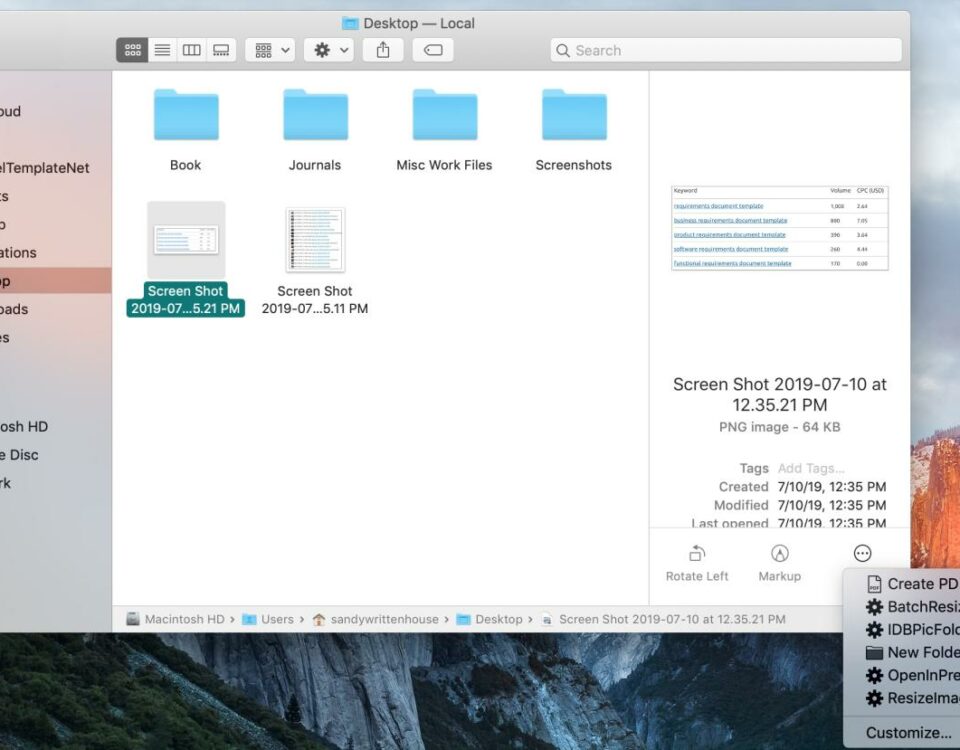
Task: Choose BatchResize action from the More menu
Action: tap(912, 607)
